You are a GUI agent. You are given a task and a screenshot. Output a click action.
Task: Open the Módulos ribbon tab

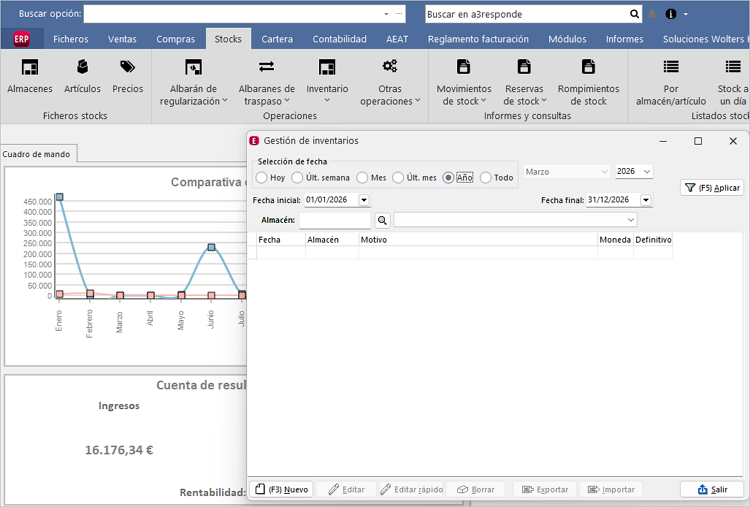click(x=567, y=39)
